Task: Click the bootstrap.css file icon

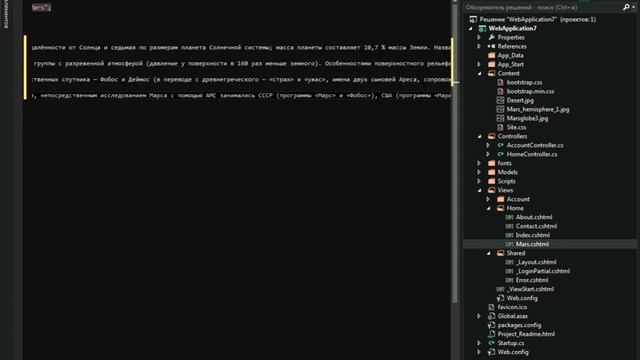Action: pyautogui.click(x=500, y=82)
